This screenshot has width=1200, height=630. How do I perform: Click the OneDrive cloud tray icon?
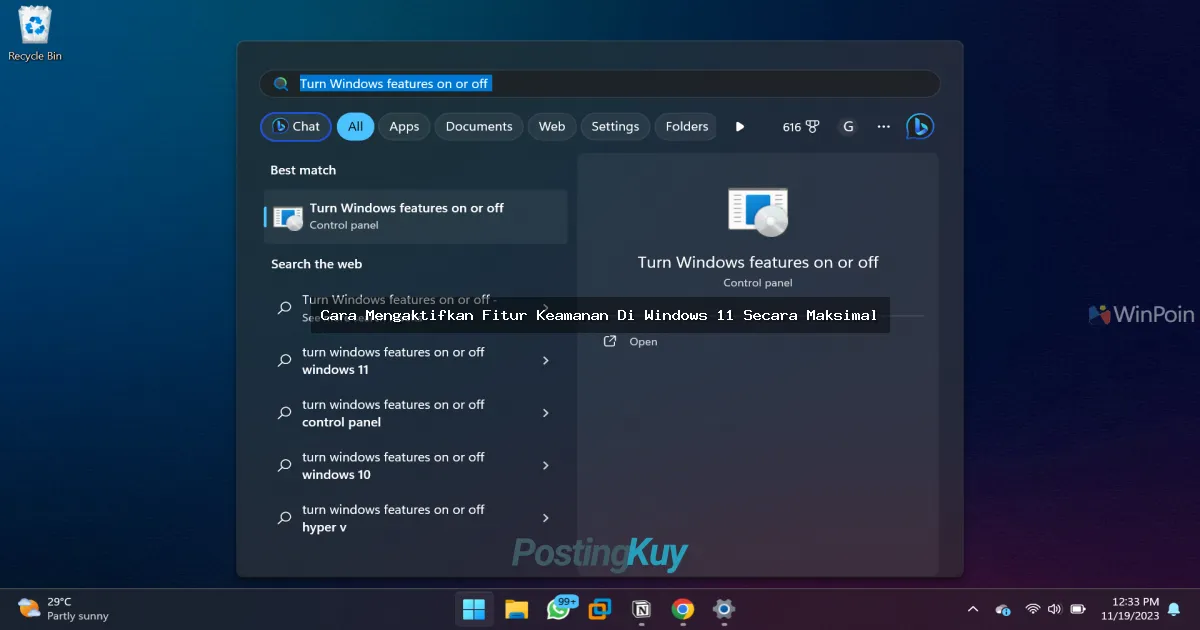(1003, 609)
